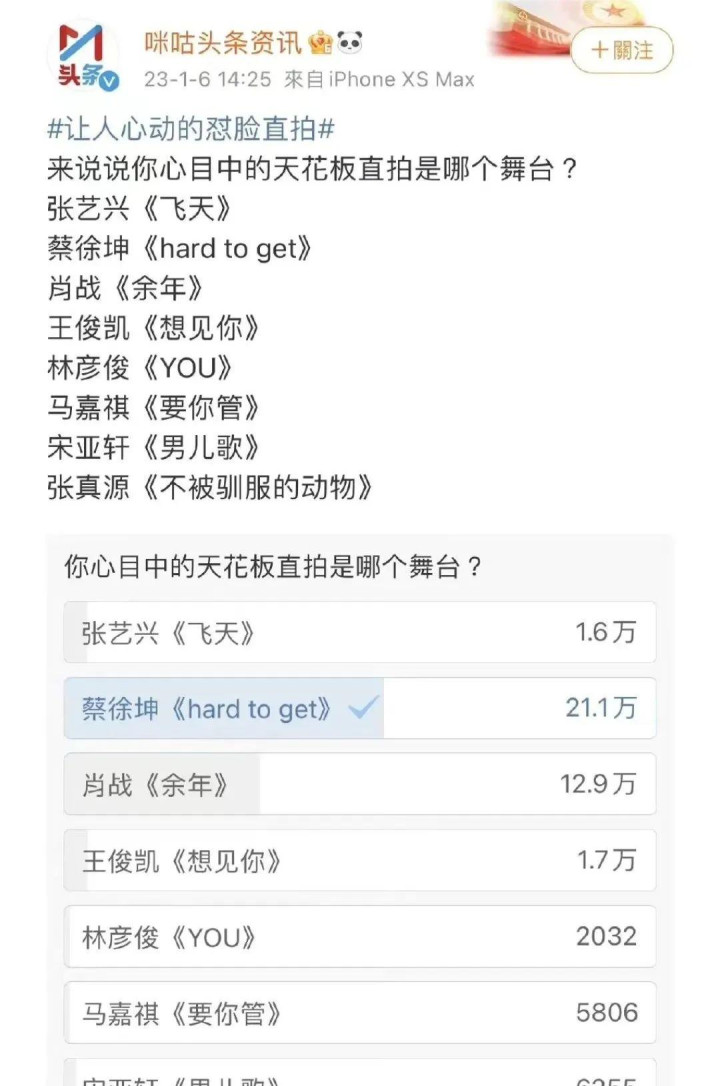Vote for 王俊凯《想见你》
Image resolution: width=720 pixels, height=1086 pixels.
[x=360, y=860]
